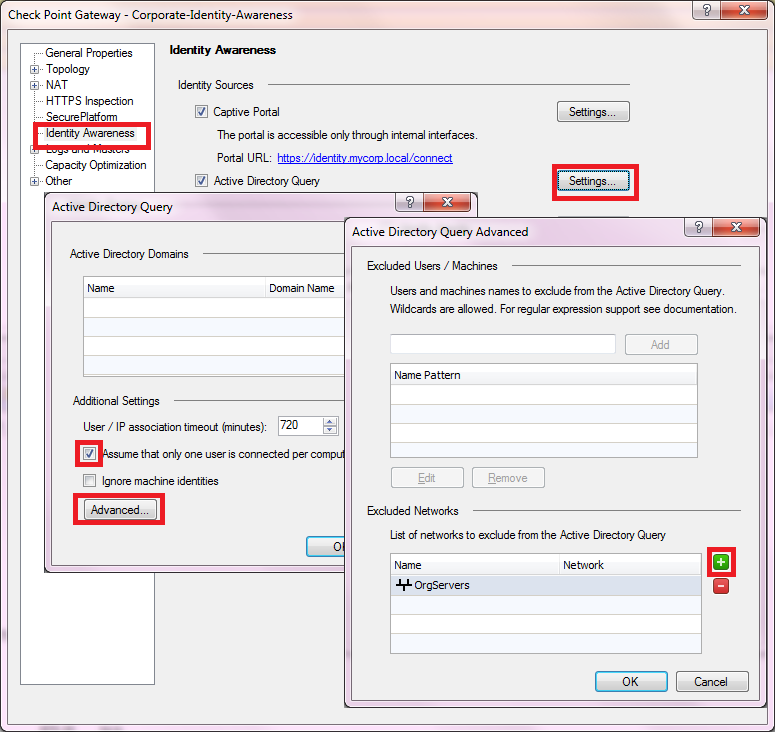Select Topology in the navigation tree
This screenshot has height=732, width=775.
(x=68, y=69)
